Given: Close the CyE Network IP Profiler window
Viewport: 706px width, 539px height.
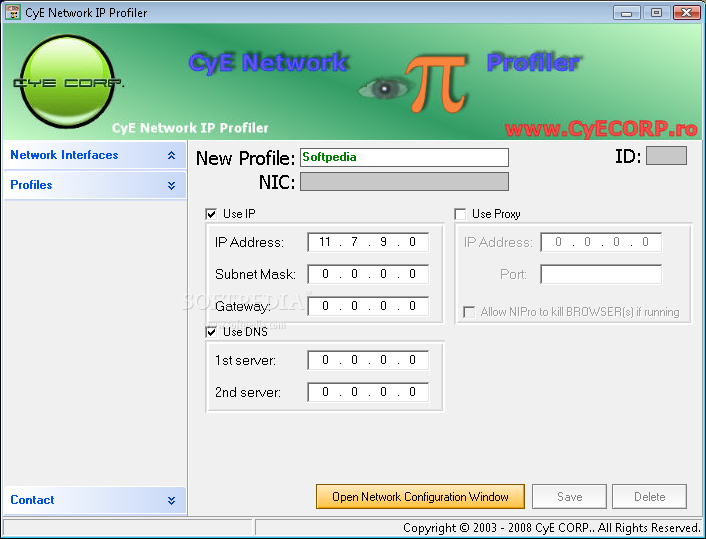Looking at the screenshot, I should [686, 13].
